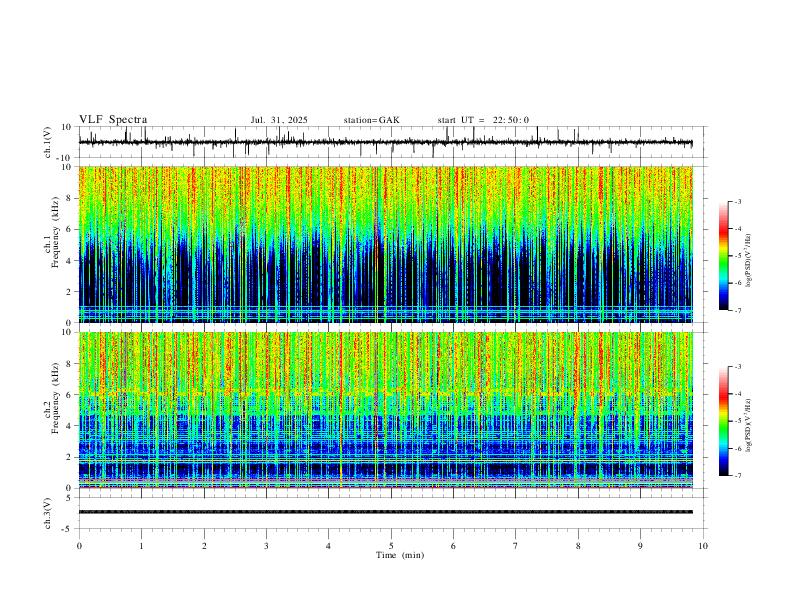Click the 'station=GAK' label
Image resolution: width=792 pixels, height=612 pixels.
coord(371,120)
